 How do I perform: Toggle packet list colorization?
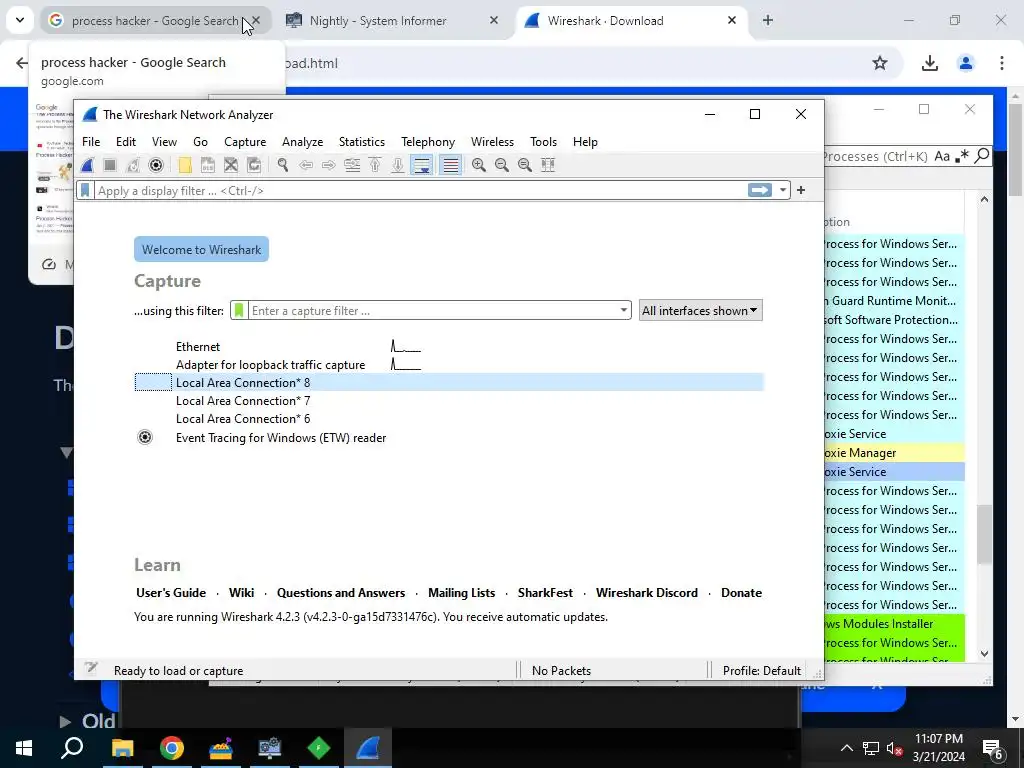451,165
